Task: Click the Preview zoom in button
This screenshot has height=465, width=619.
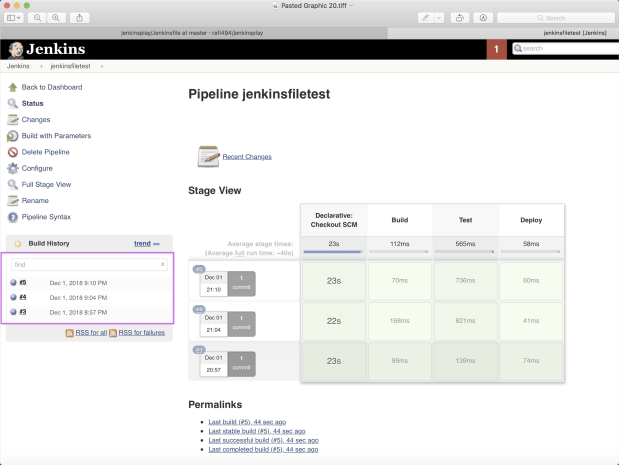Action: [x=56, y=18]
